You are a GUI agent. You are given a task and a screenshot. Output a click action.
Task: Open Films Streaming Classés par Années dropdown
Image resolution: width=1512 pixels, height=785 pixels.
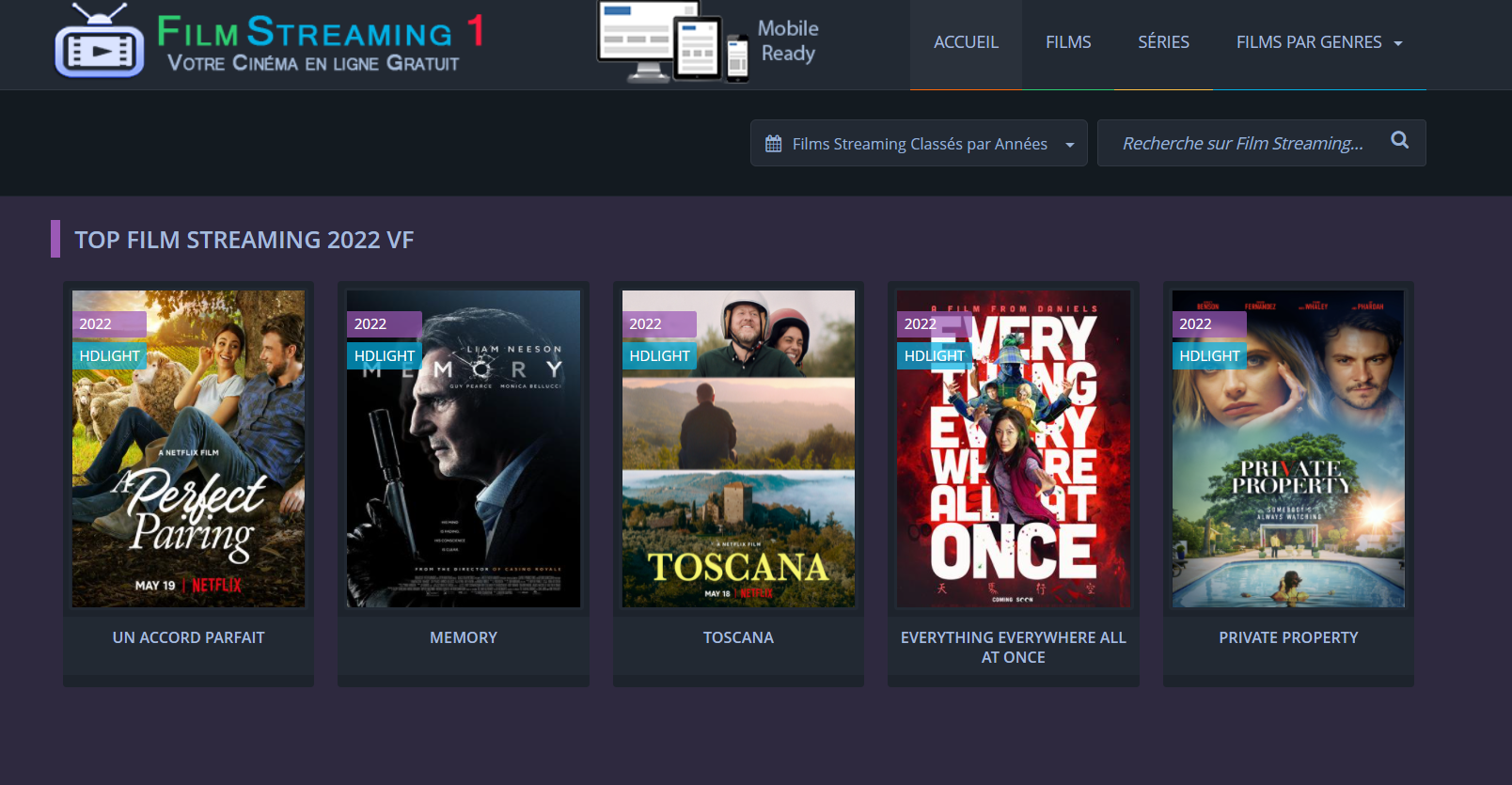(919, 143)
